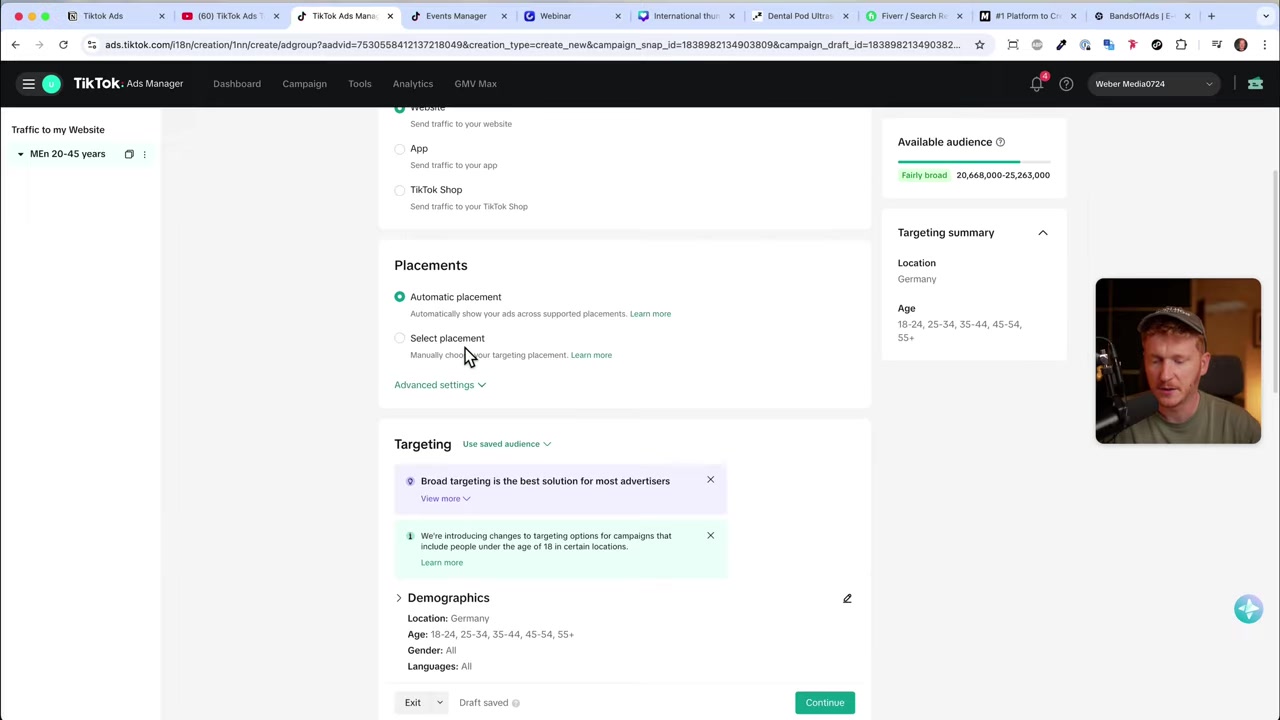The height and width of the screenshot is (720, 1280).
Task: Select Traffic to my Website campaign
Action: point(58,130)
